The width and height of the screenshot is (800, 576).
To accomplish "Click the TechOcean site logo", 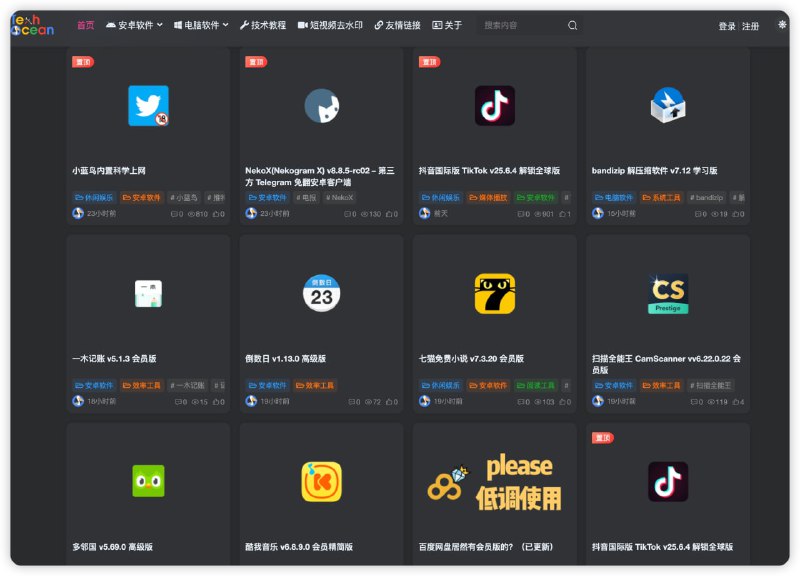I will pyautogui.click(x=33, y=25).
